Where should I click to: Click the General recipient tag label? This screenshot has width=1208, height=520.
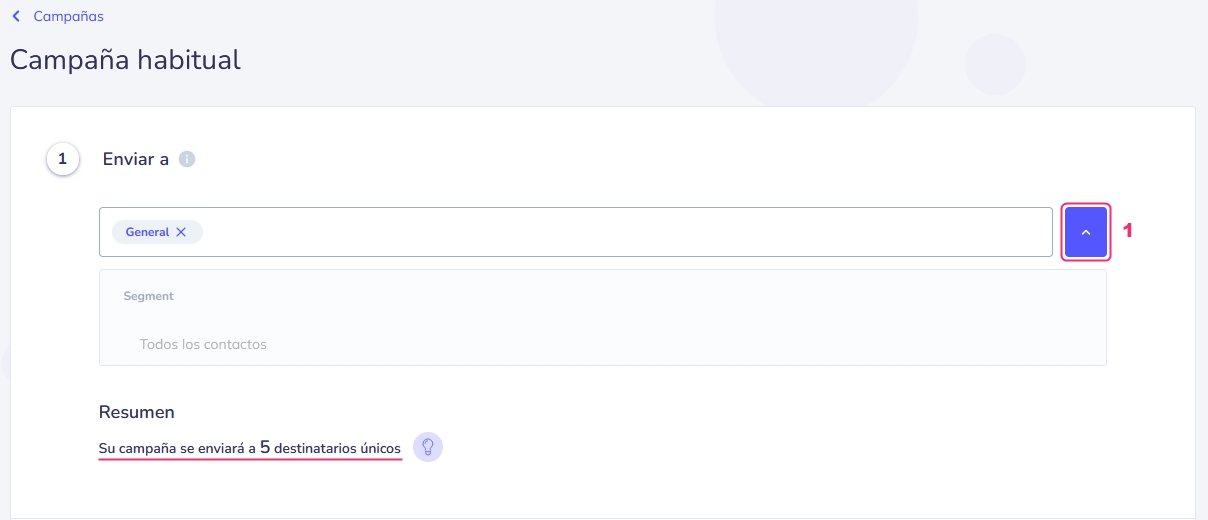coord(147,232)
